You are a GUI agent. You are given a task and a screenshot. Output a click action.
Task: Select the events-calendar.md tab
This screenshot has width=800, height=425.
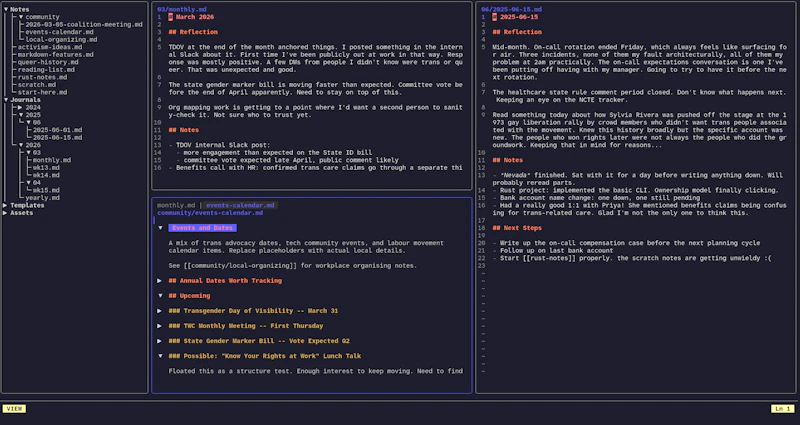(x=240, y=206)
